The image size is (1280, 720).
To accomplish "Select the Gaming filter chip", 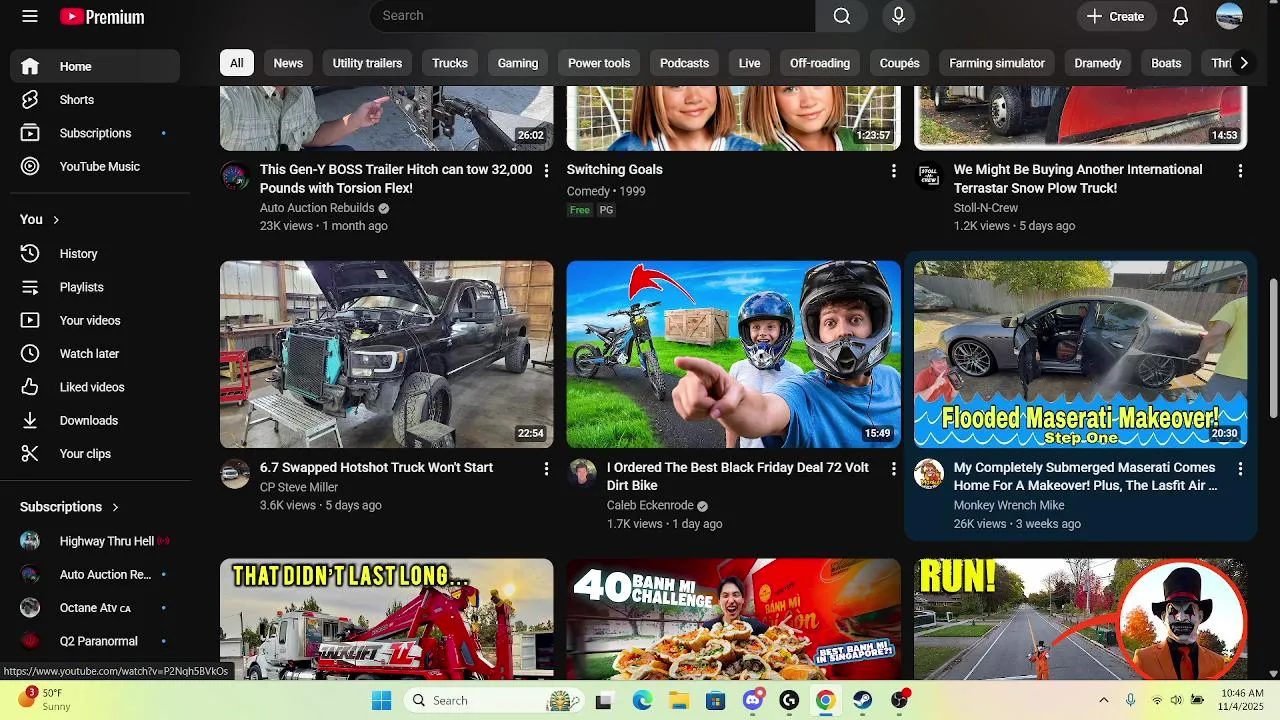I will (x=518, y=63).
